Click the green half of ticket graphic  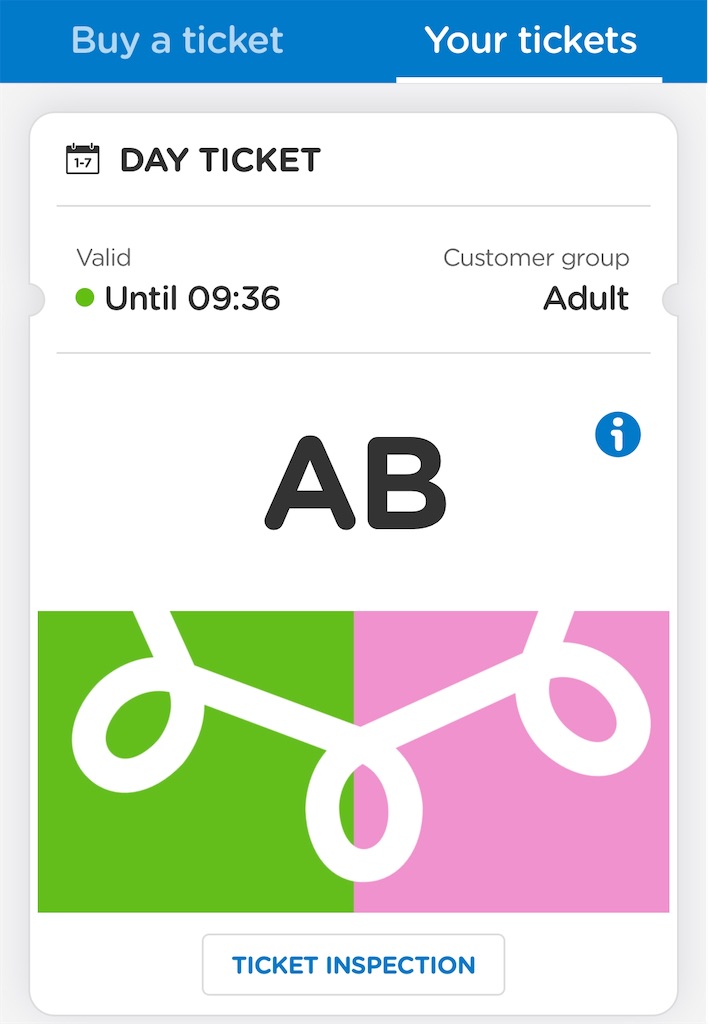(x=195, y=761)
